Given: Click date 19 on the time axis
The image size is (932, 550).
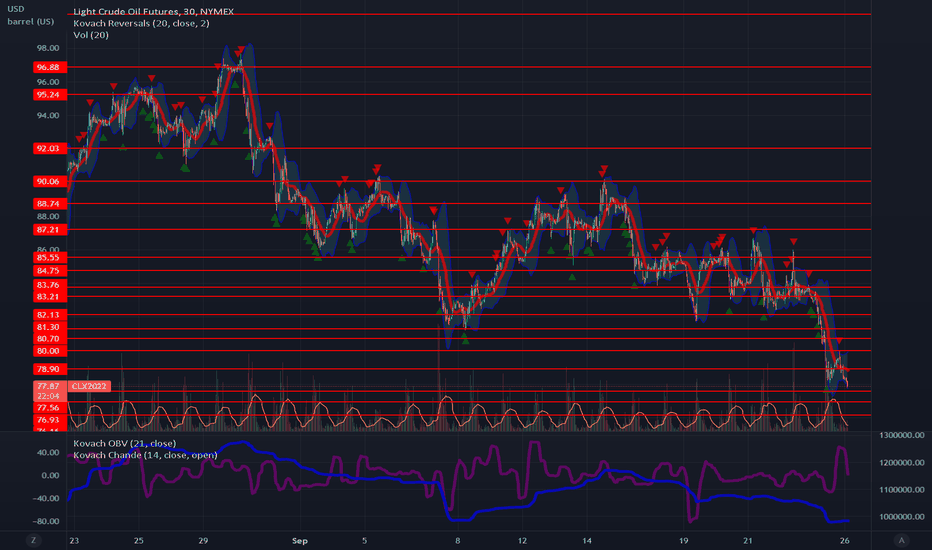Looking at the screenshot, I should click(x=684, y=540).
